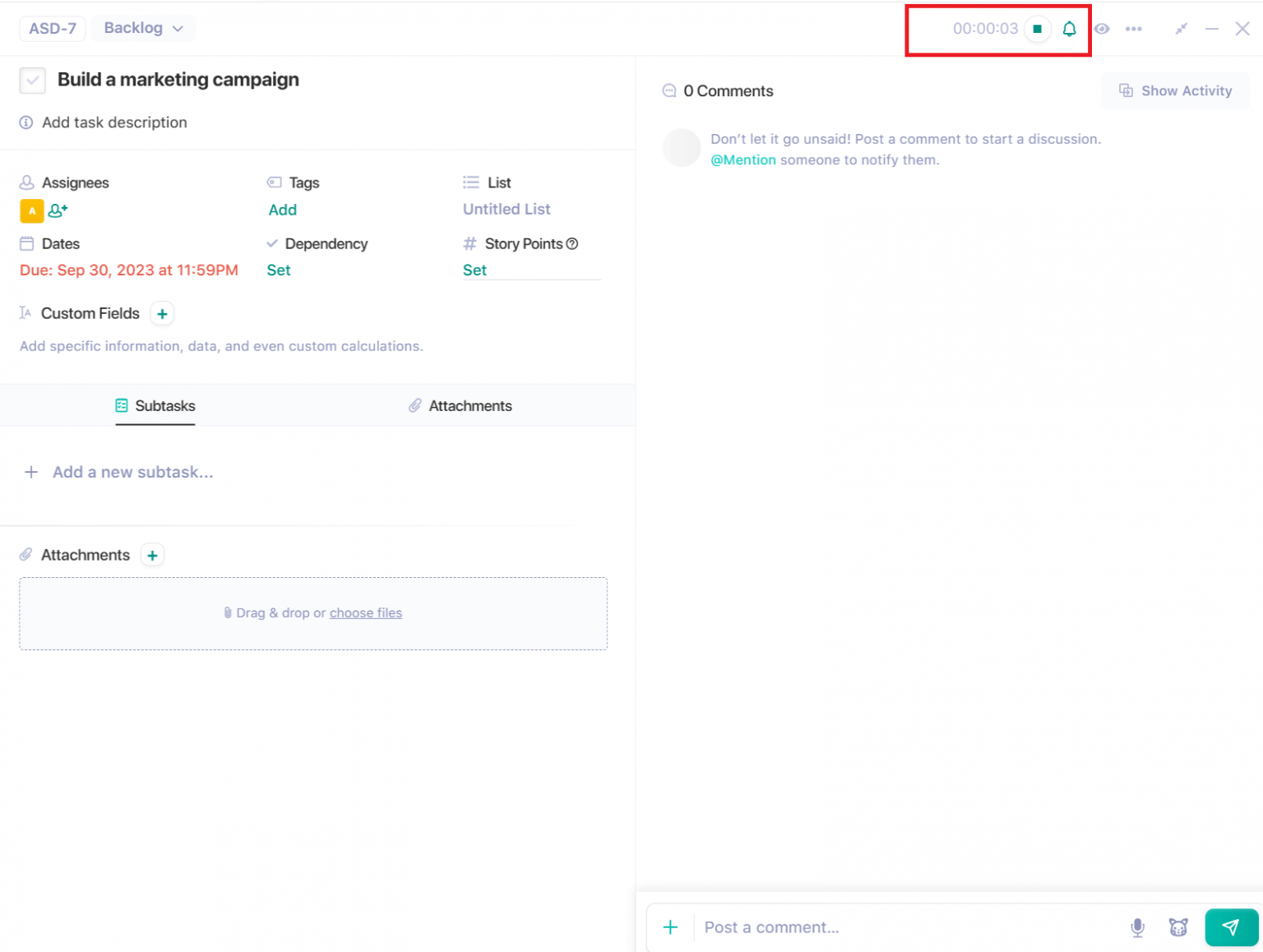Mark task complete with the title checkbox

(32, 81)
